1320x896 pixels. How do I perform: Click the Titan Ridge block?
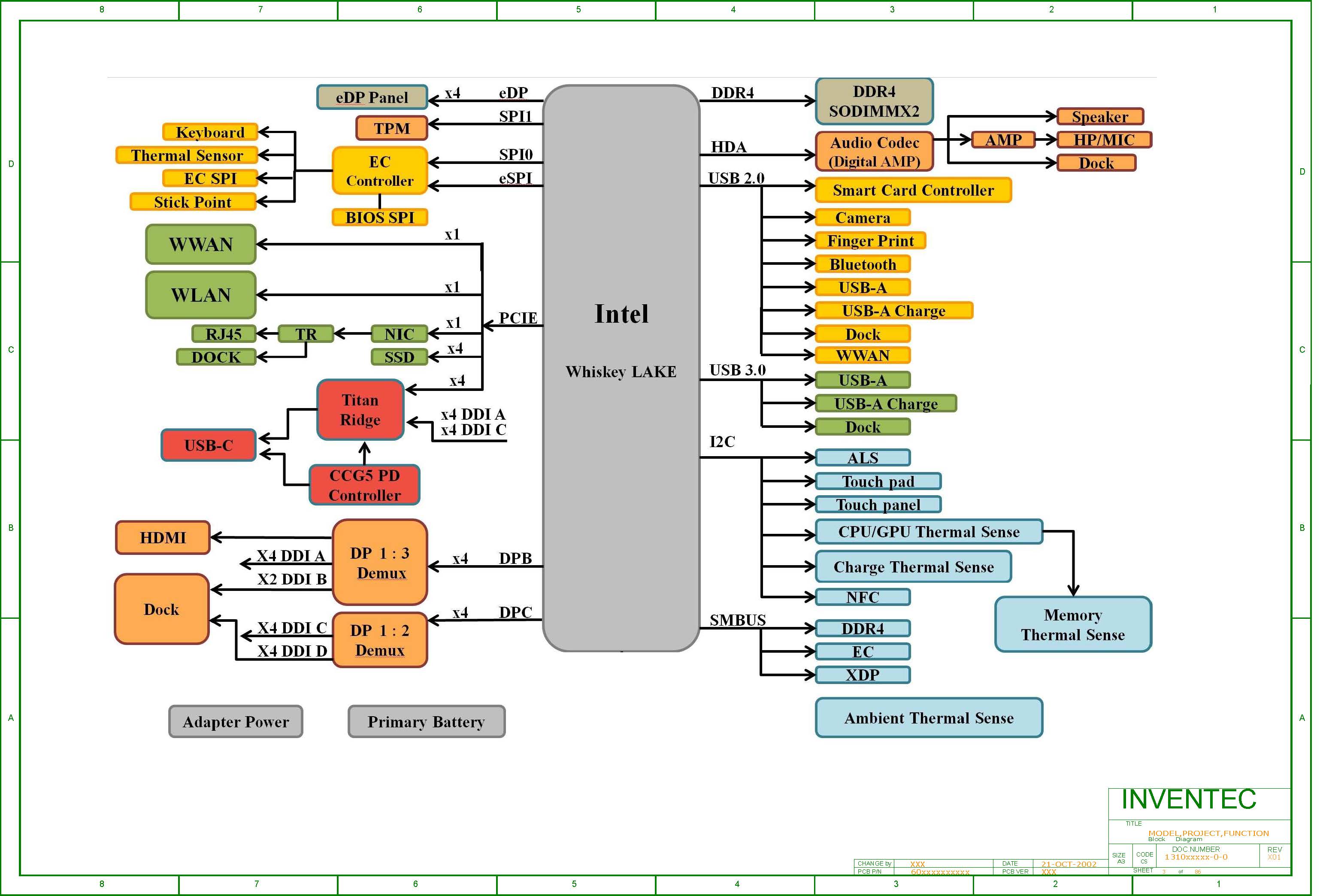click(360, 410)
